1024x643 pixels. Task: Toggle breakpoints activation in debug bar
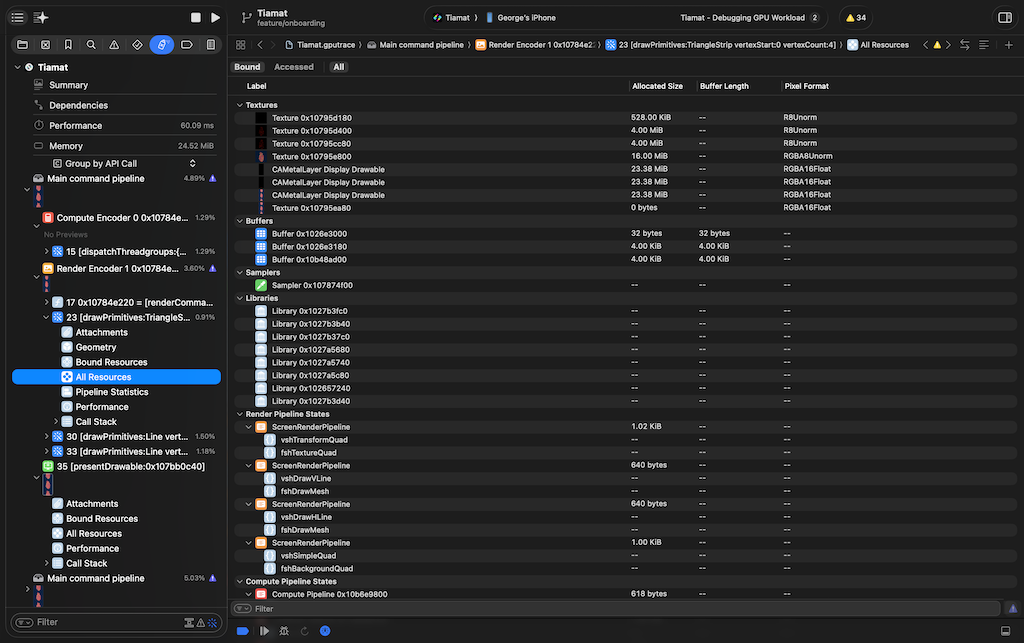pos(243,631)
